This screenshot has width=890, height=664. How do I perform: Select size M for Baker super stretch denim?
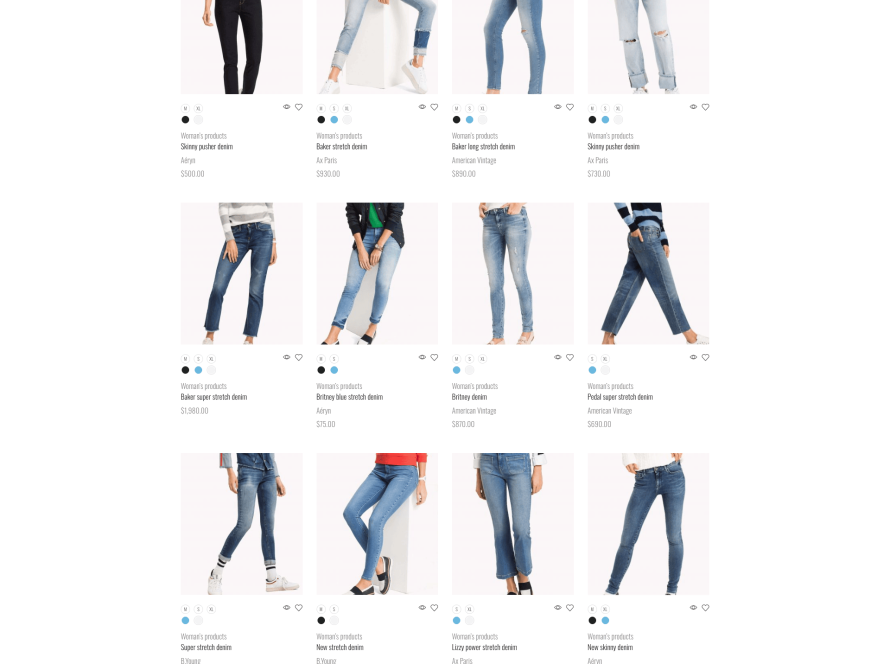(185, 359)
